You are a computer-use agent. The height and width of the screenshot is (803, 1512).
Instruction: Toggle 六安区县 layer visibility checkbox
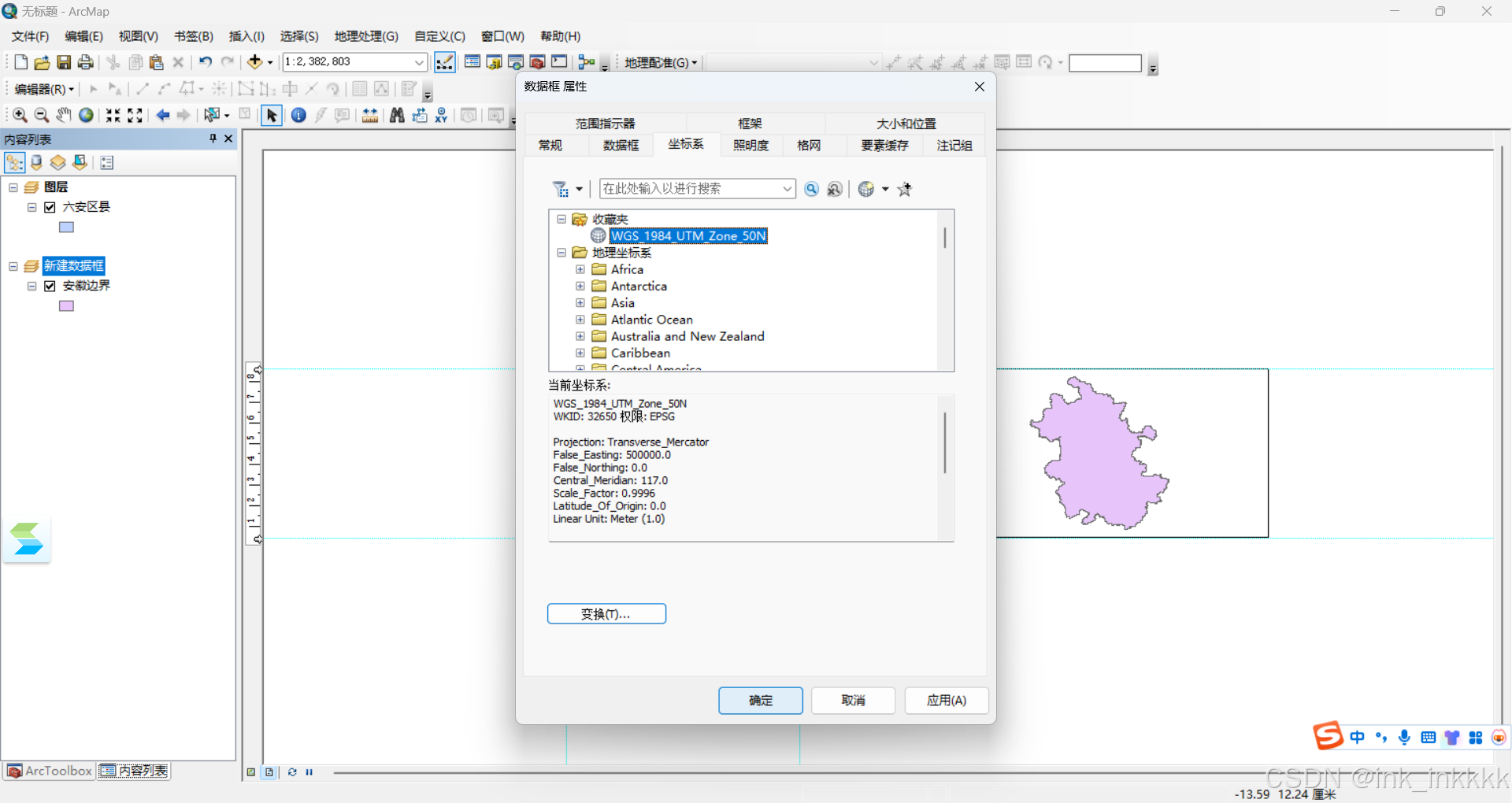50,207
